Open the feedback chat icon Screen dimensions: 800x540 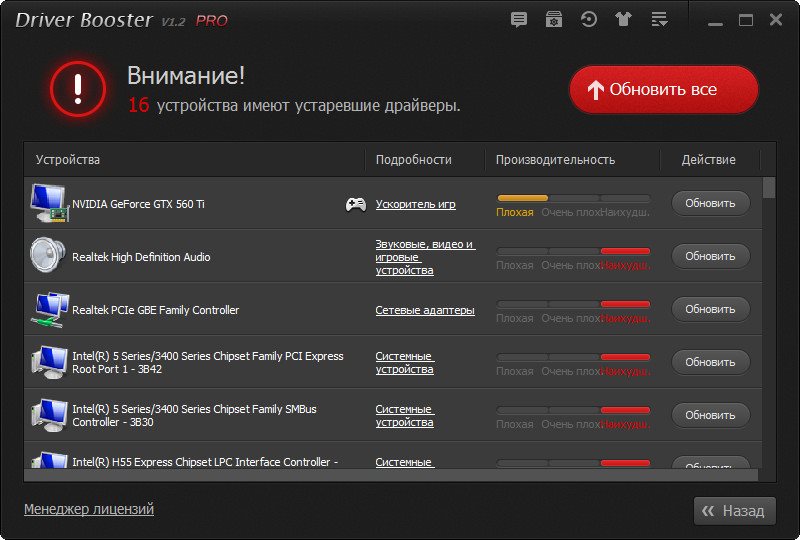pyautogui.click(x=519, y=20)
